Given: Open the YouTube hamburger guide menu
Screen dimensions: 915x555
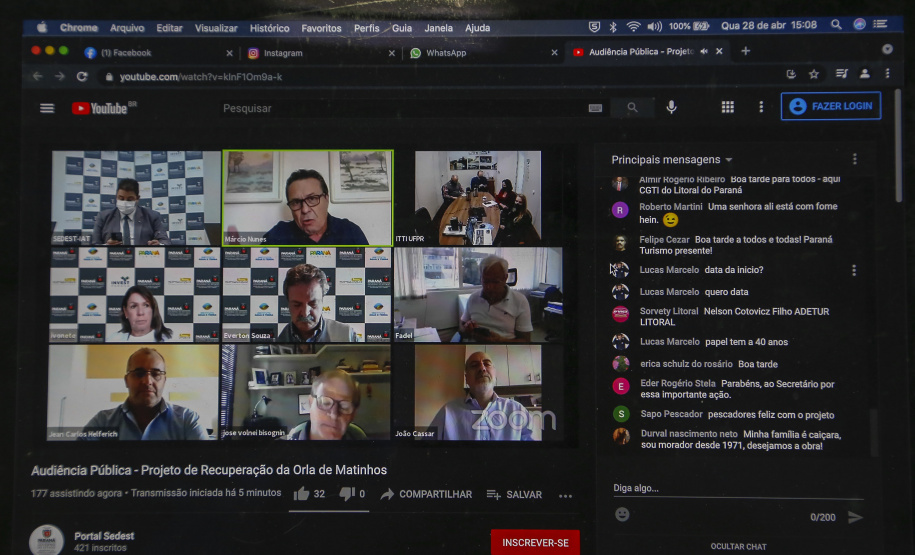Looking at the screenshot, I should point(47,108).
